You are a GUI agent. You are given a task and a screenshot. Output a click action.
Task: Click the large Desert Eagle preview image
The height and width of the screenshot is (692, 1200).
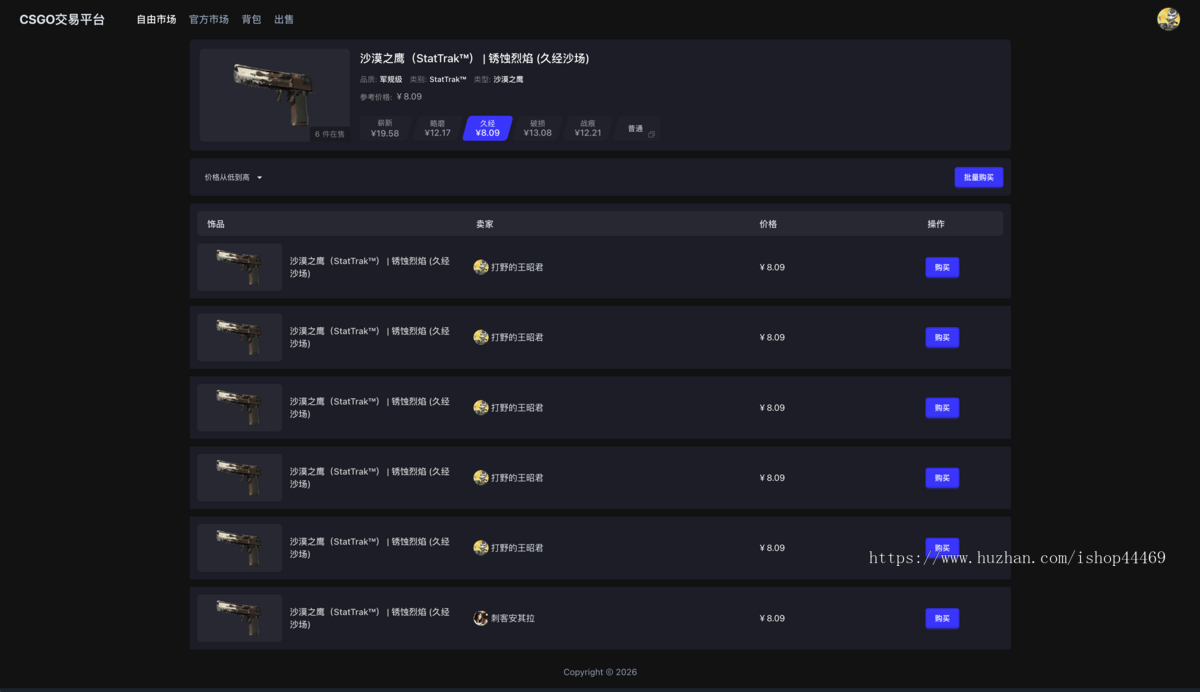pyautogui.click(x=273, y=95)
